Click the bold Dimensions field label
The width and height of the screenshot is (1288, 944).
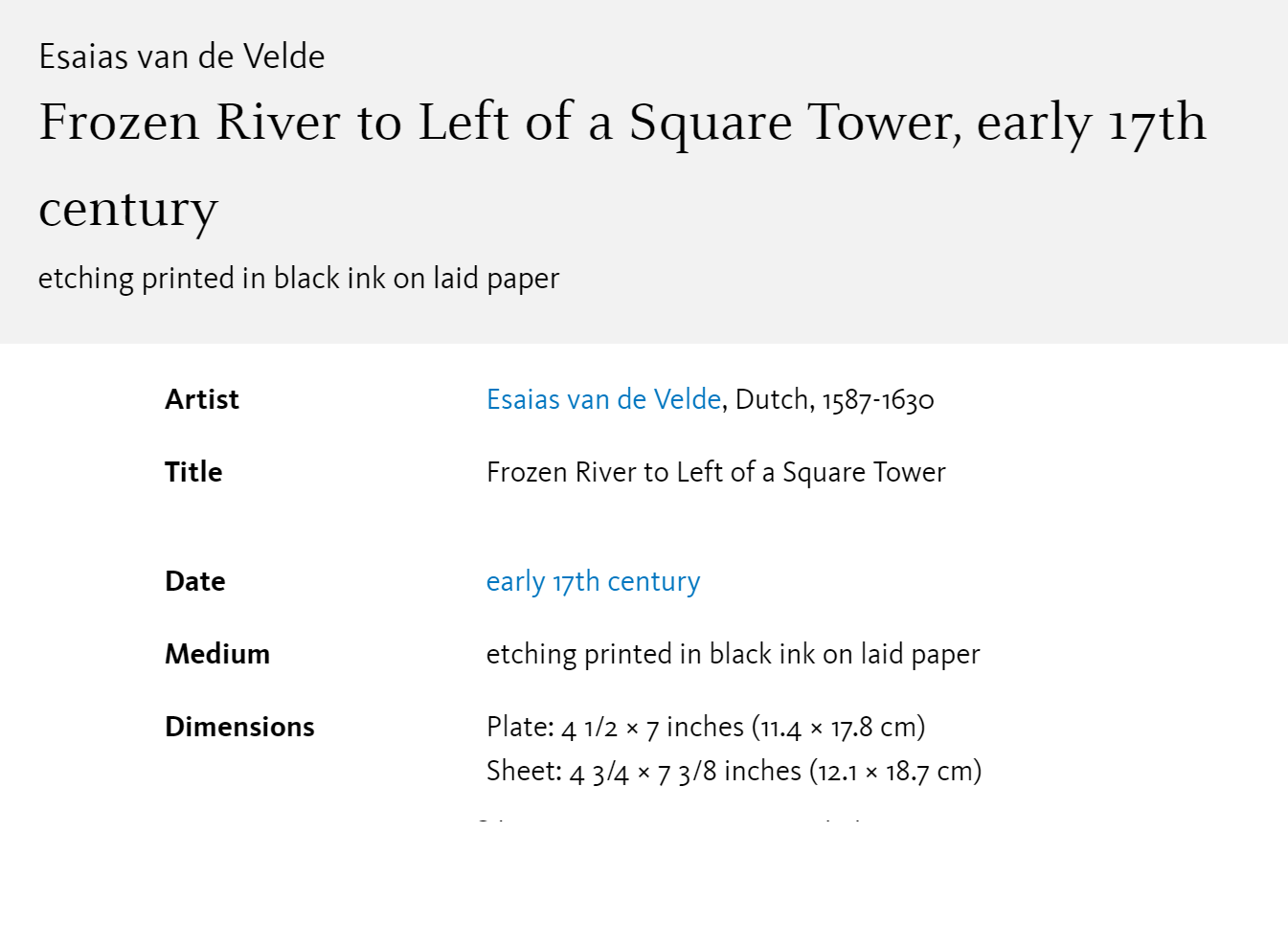click(239, 727)
